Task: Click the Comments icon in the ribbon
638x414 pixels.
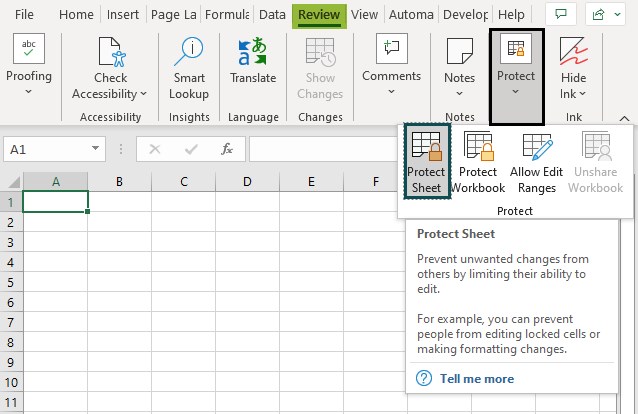Action: 391,49
